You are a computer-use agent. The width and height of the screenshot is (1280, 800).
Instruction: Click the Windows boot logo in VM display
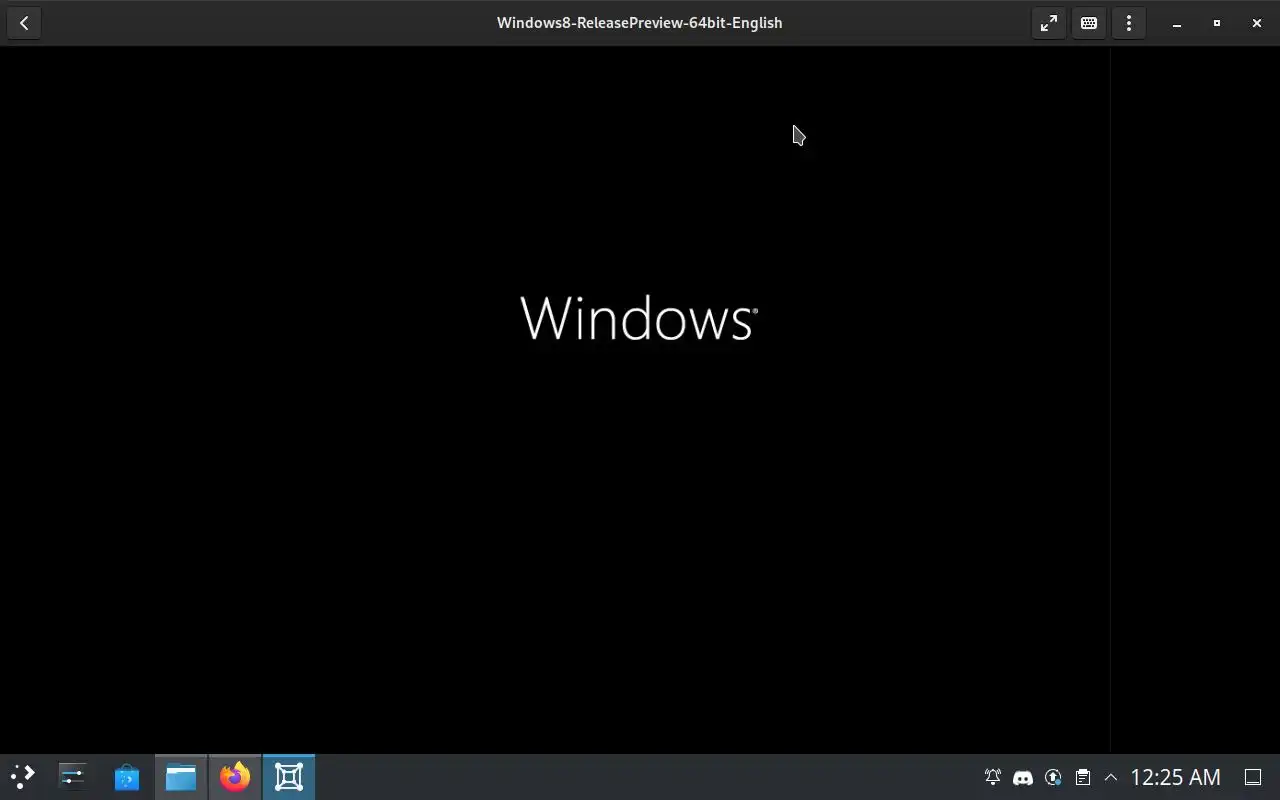click(x=639, y=318)
